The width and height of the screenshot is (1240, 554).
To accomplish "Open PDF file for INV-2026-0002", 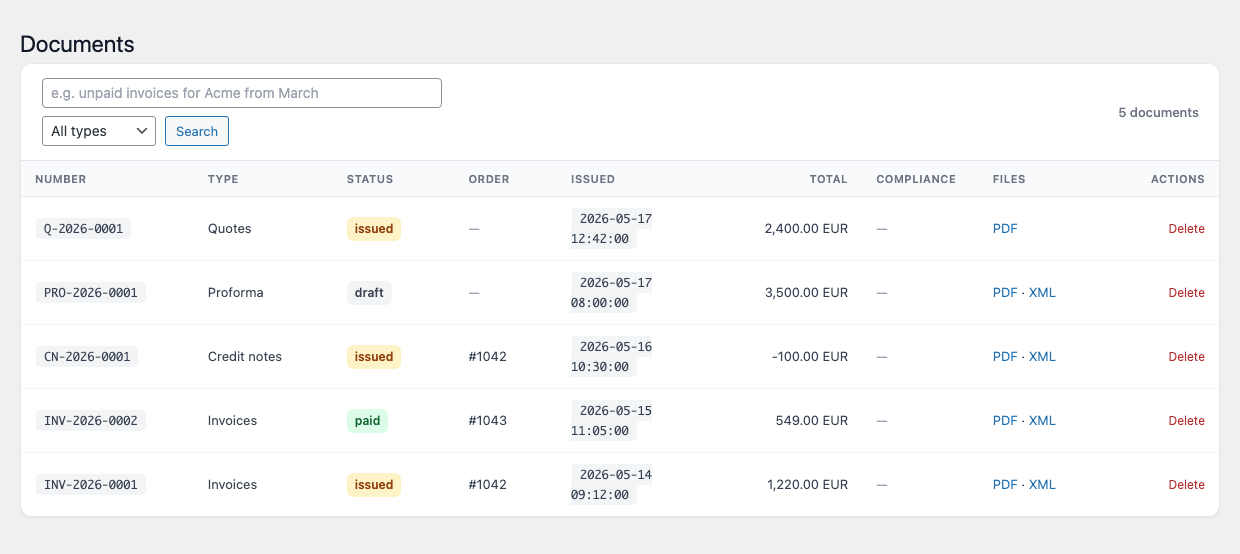I will pos(1005,421).
